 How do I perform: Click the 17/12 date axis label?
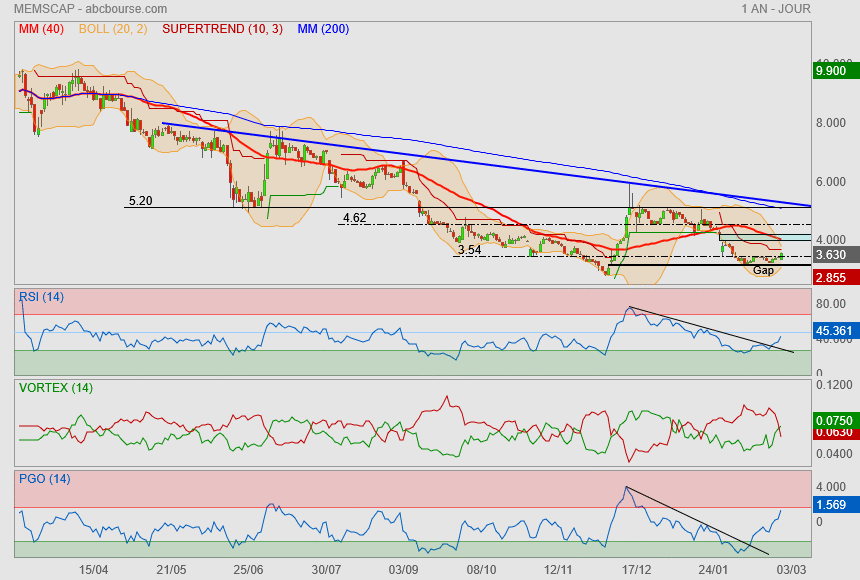(636, 570)
